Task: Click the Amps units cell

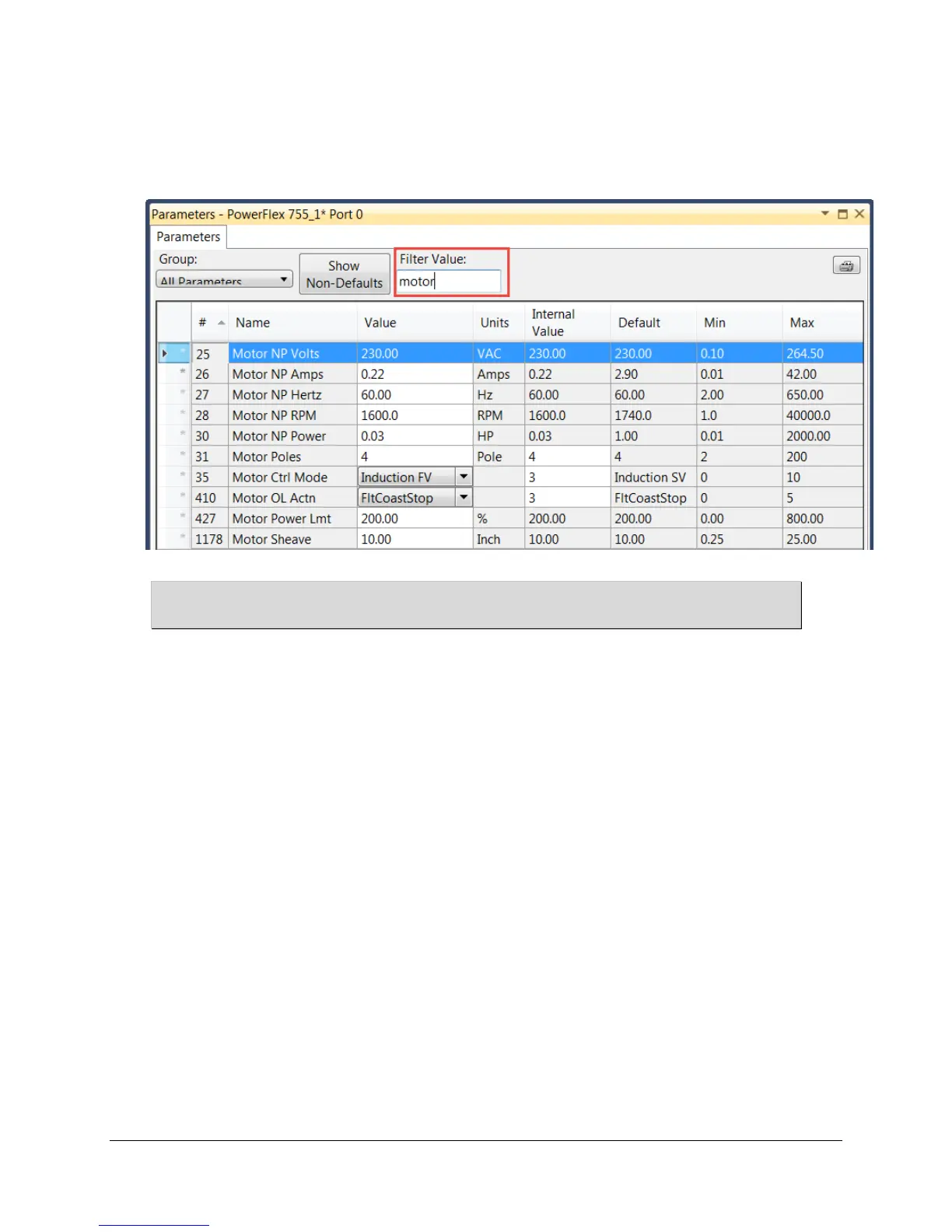Action: pos(499,374)
